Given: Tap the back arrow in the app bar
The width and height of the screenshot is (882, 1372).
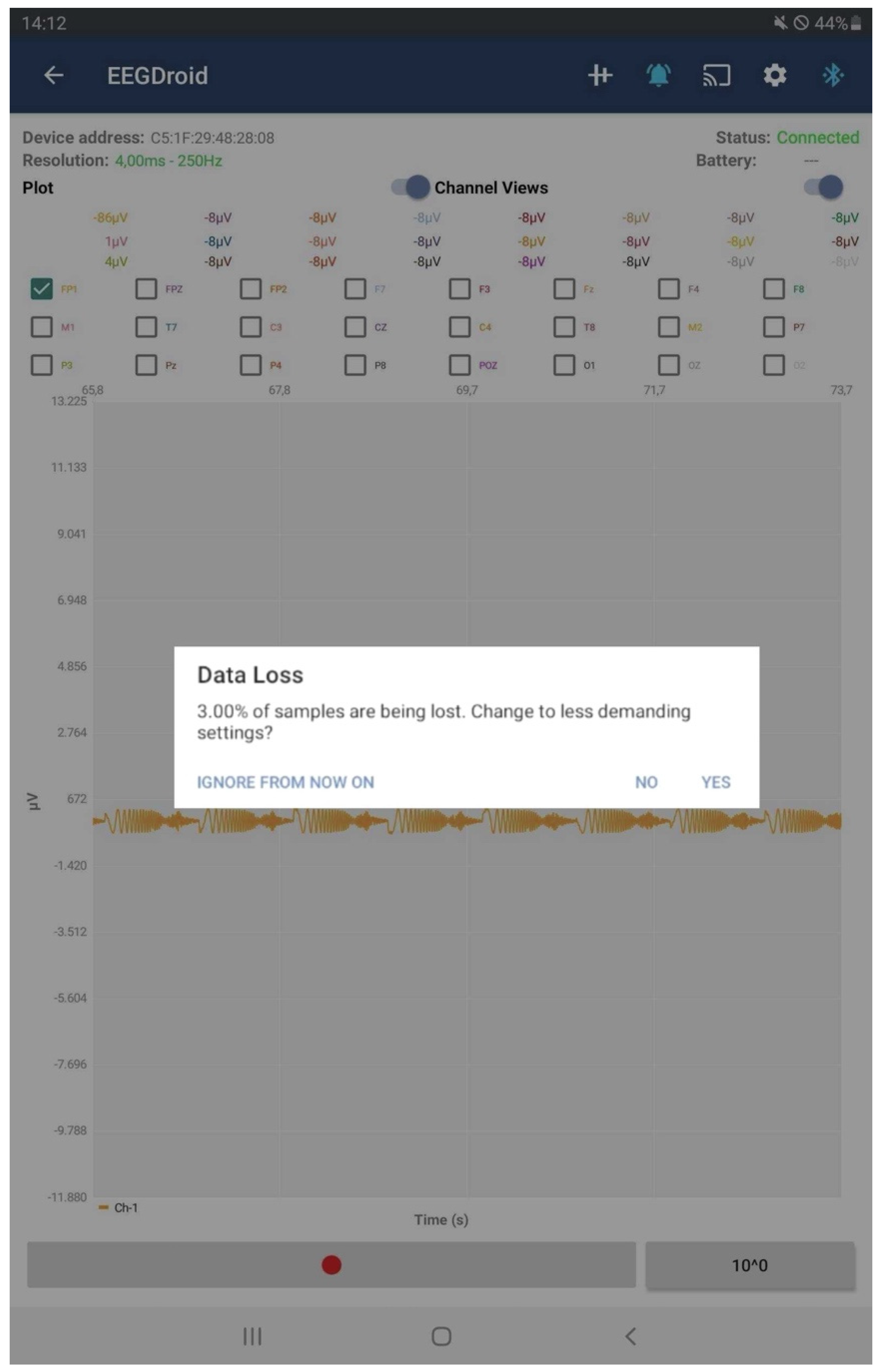Looking at the screenshot, I should click(54, 75).
